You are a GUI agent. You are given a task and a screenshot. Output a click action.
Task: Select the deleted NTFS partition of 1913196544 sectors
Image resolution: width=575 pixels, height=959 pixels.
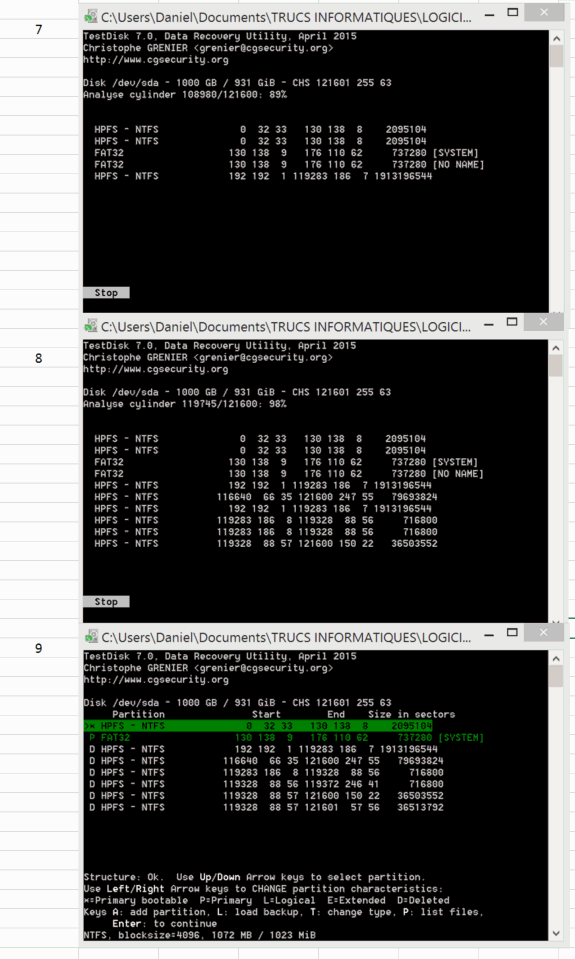coord(264,749)
